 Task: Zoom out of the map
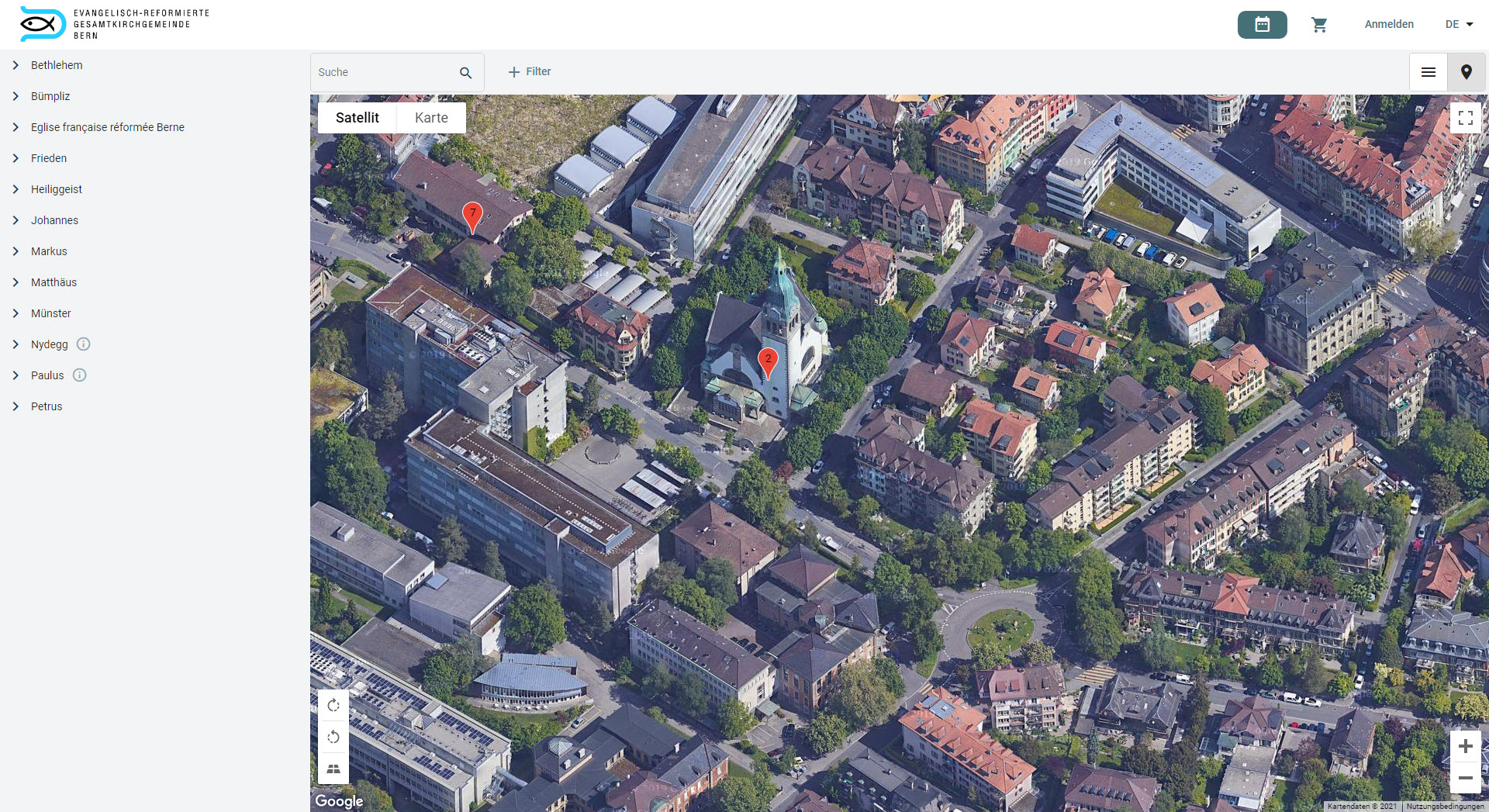(1465, 777)
